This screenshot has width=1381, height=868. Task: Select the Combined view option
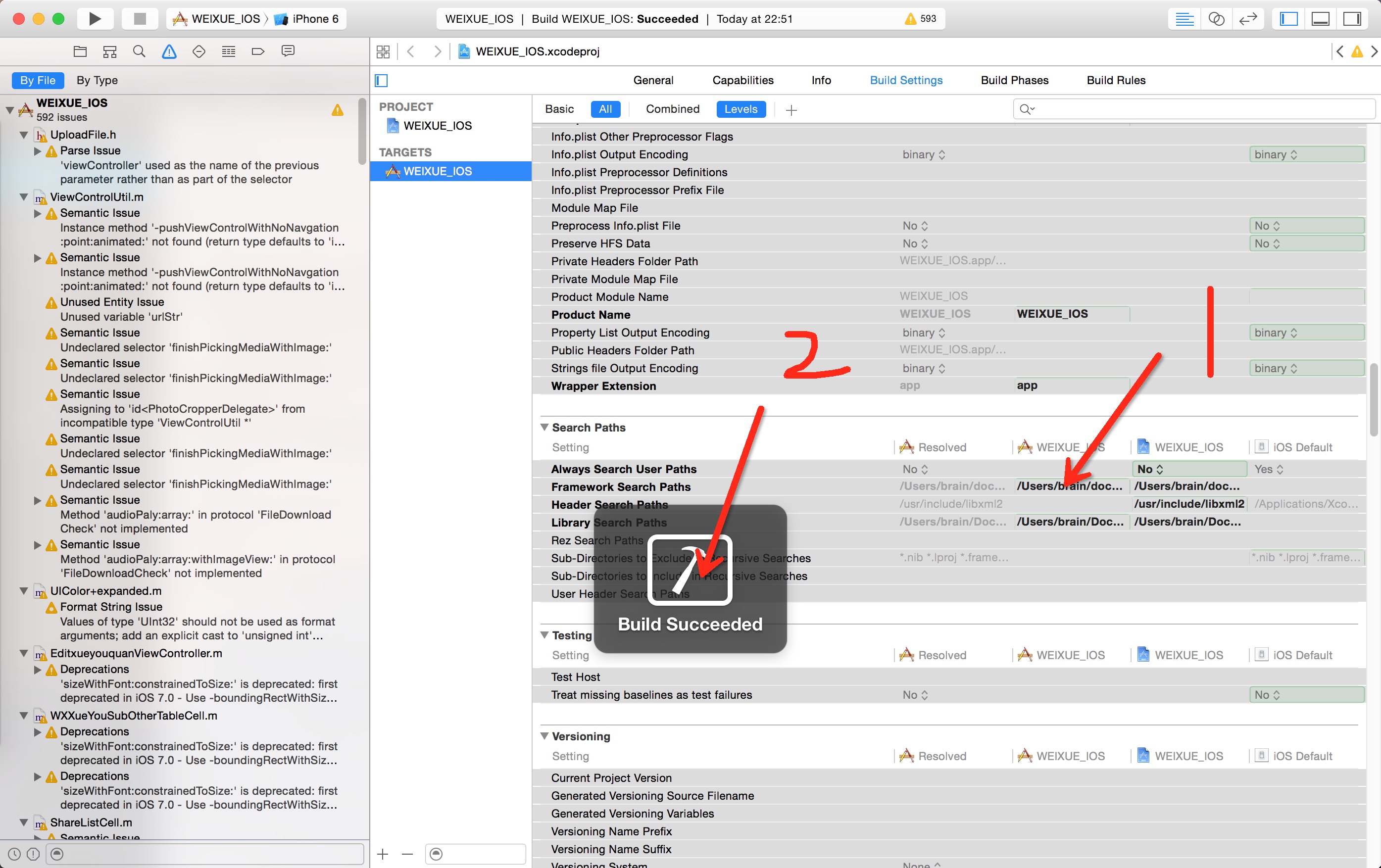pyautogui.click(x=672, y=109)
